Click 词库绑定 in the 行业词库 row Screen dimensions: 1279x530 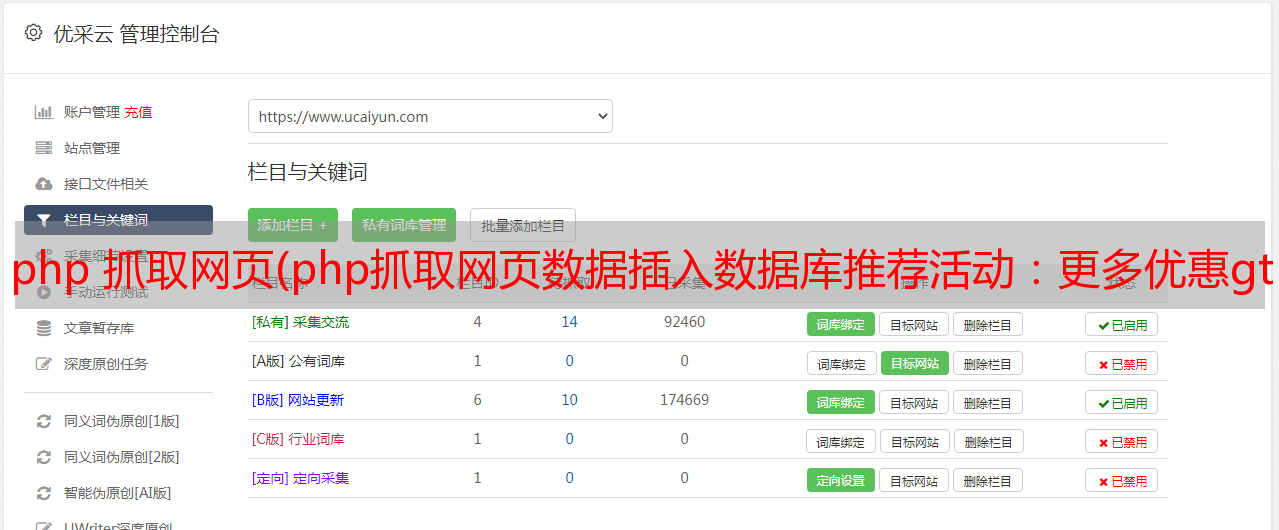(842, 441)
